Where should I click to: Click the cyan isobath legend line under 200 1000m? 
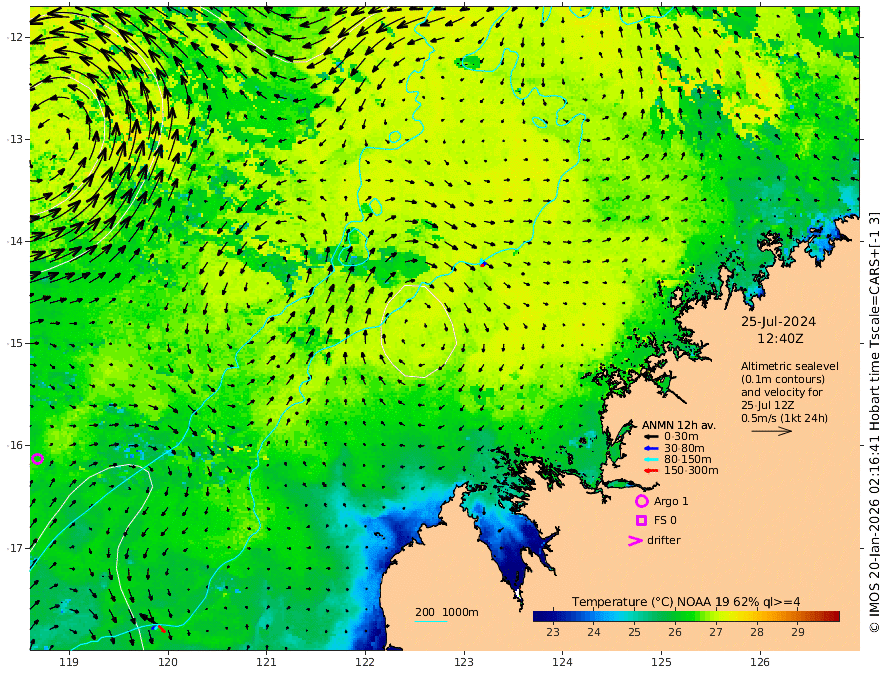pyautogui.click(x=431, y=621)
